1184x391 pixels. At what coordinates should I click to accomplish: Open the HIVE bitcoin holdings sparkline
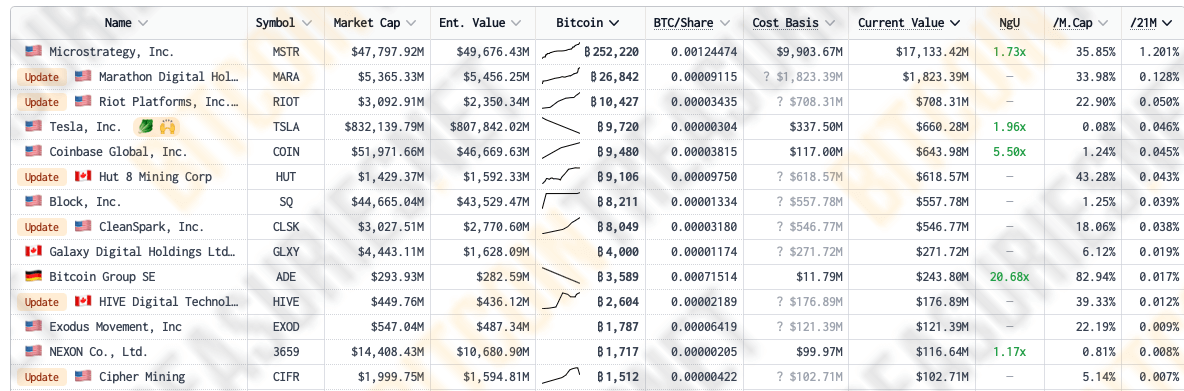[561, 300]
